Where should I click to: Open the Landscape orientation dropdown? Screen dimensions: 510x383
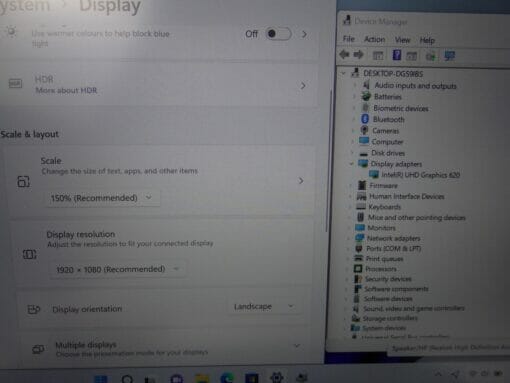(x=265, y=306)
